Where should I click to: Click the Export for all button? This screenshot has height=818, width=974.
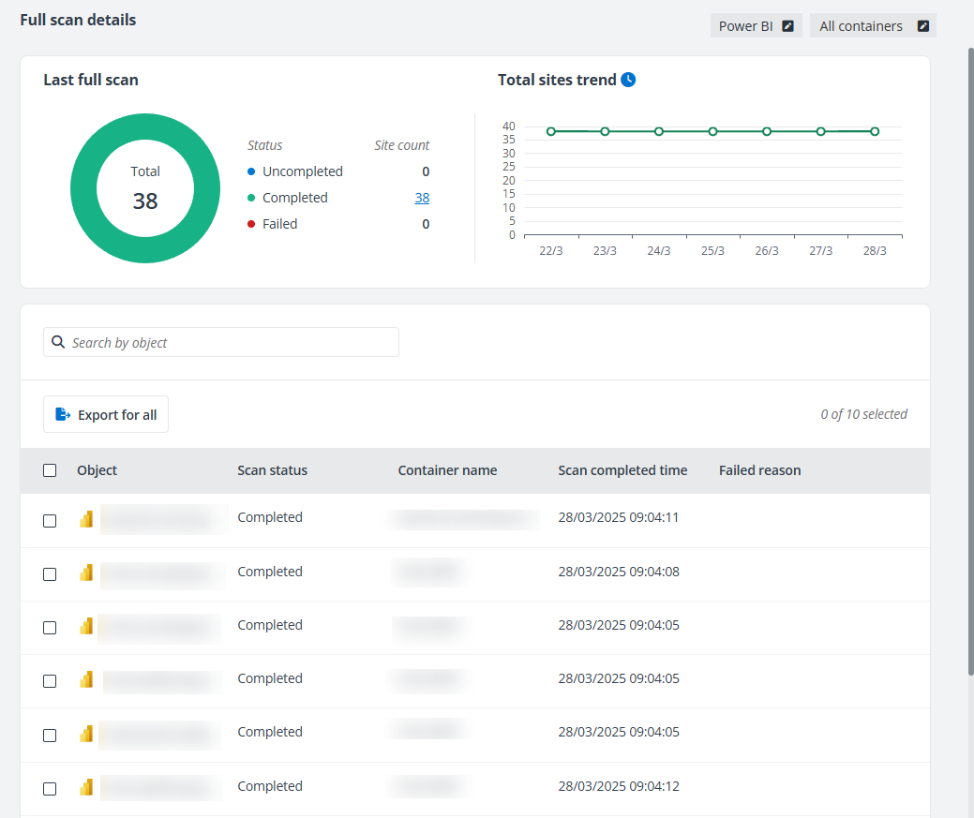click(x=105, y=413)
